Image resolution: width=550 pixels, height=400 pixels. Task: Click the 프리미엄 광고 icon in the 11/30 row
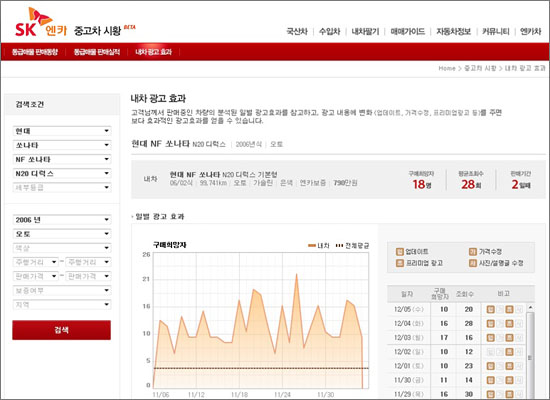509,380
